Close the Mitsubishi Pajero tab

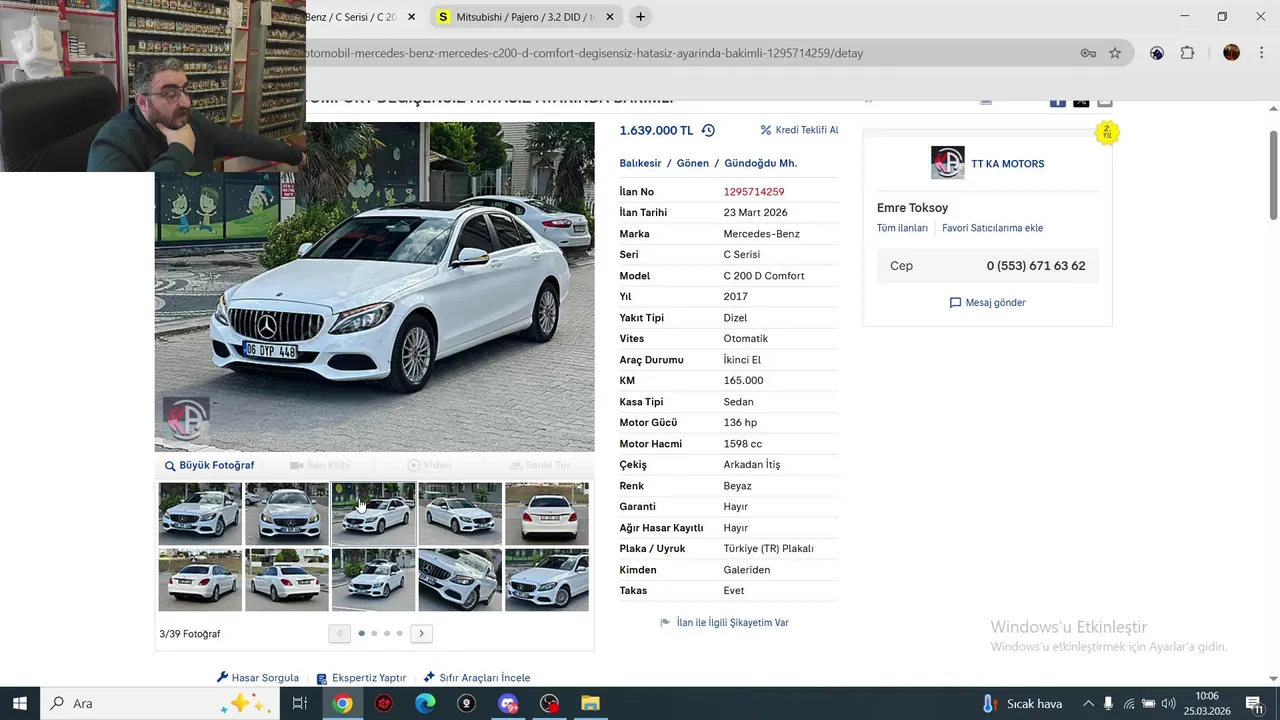[610, 17]
